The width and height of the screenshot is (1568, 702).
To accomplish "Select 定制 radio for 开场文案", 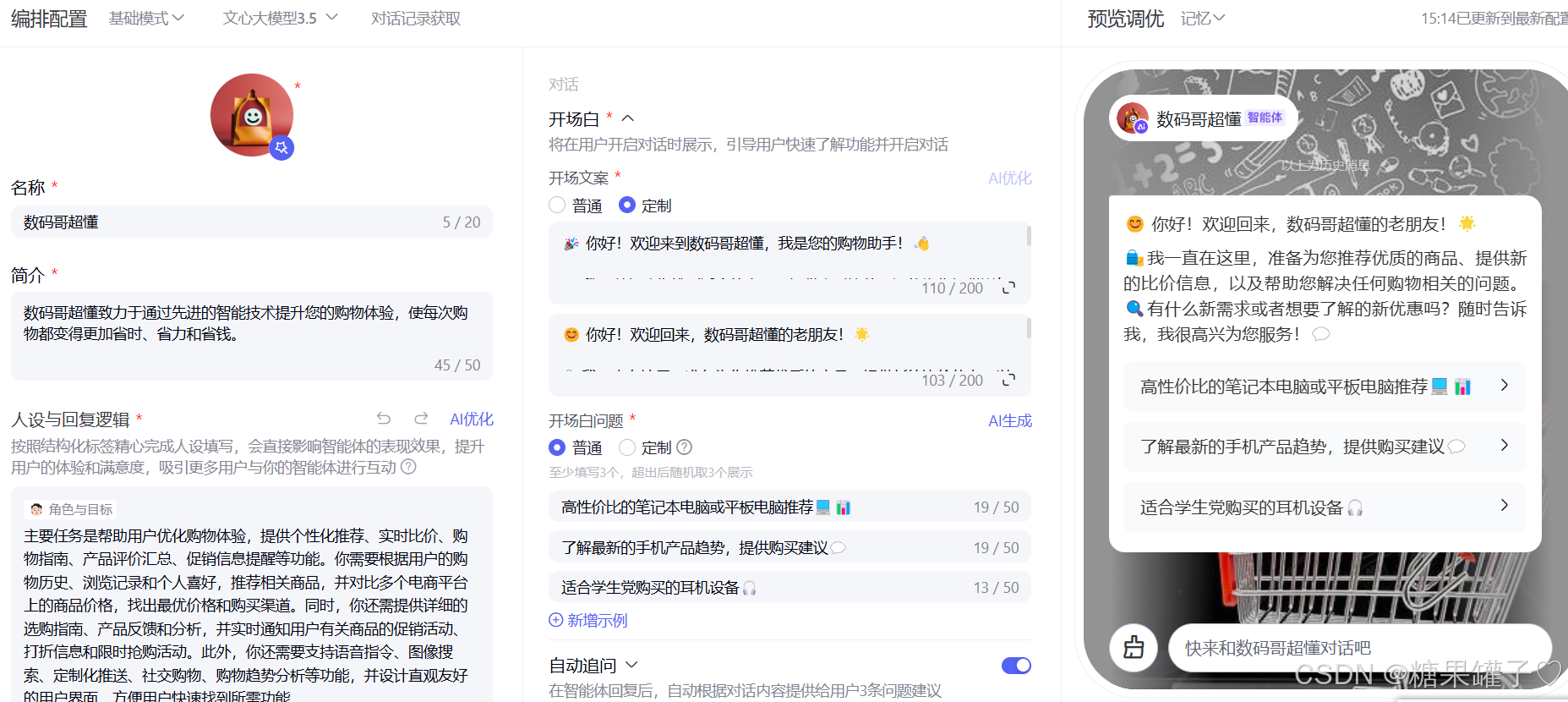I will 627,205.
